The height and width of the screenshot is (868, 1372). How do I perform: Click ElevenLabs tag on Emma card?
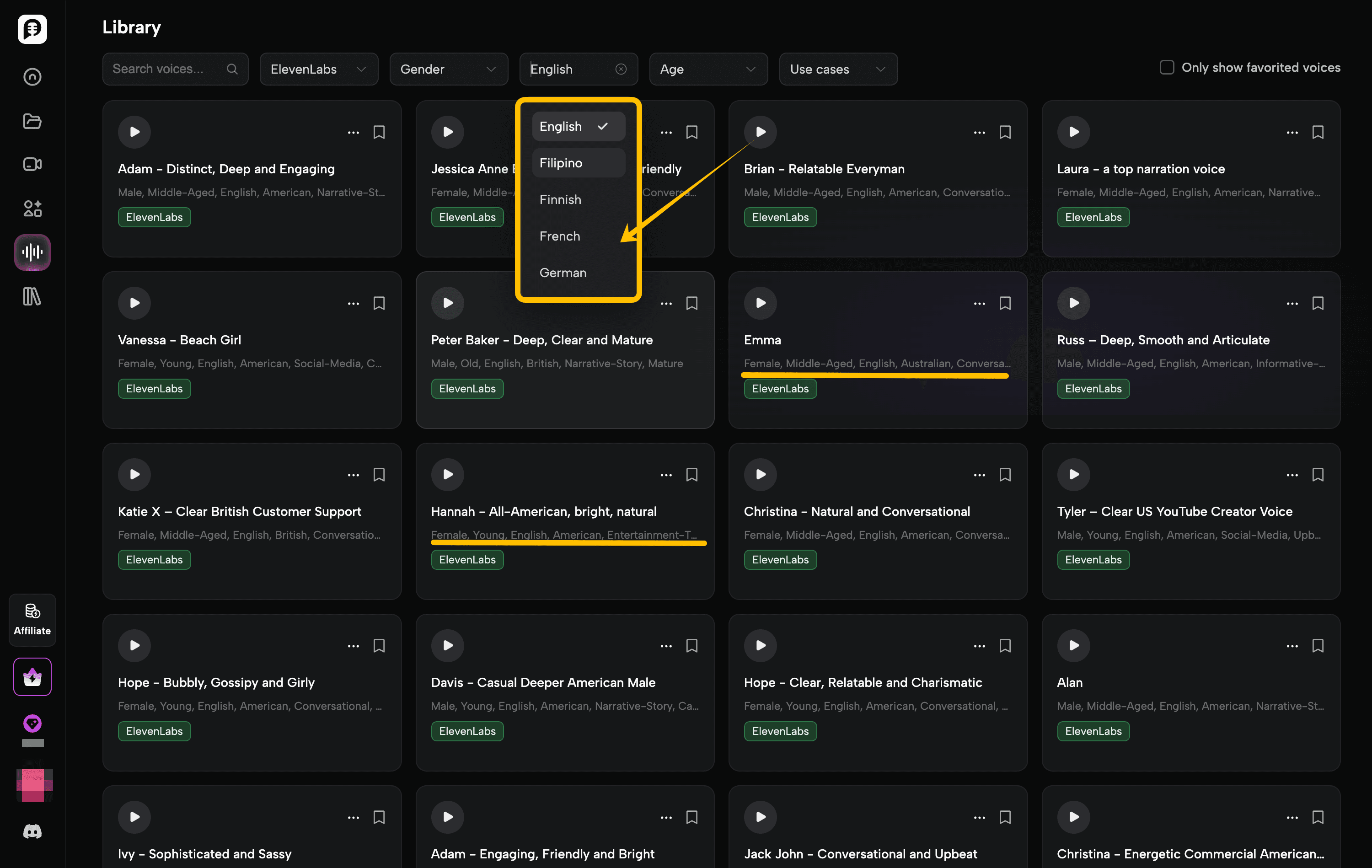(781, 389)
